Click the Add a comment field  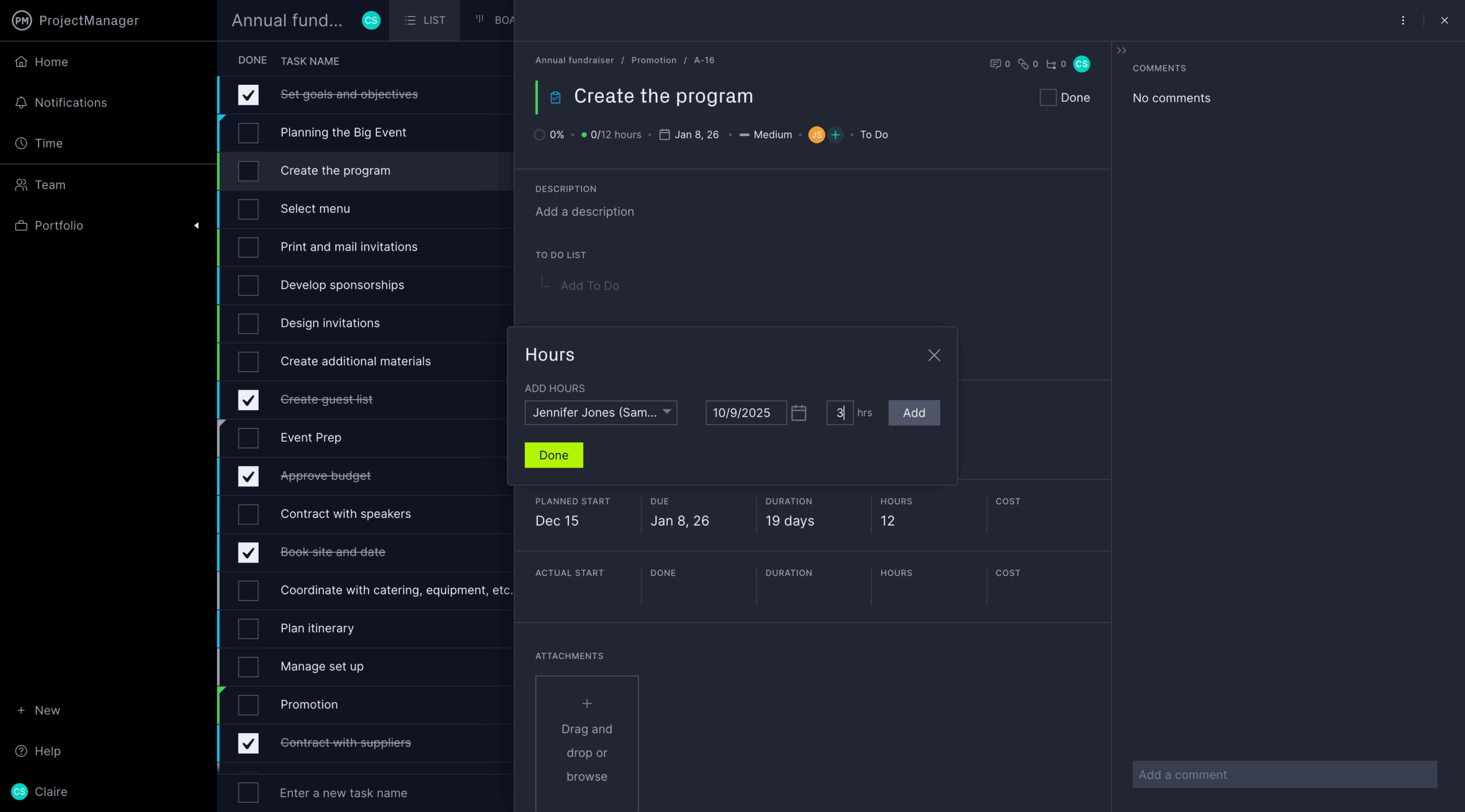[x=1284, y=774]
